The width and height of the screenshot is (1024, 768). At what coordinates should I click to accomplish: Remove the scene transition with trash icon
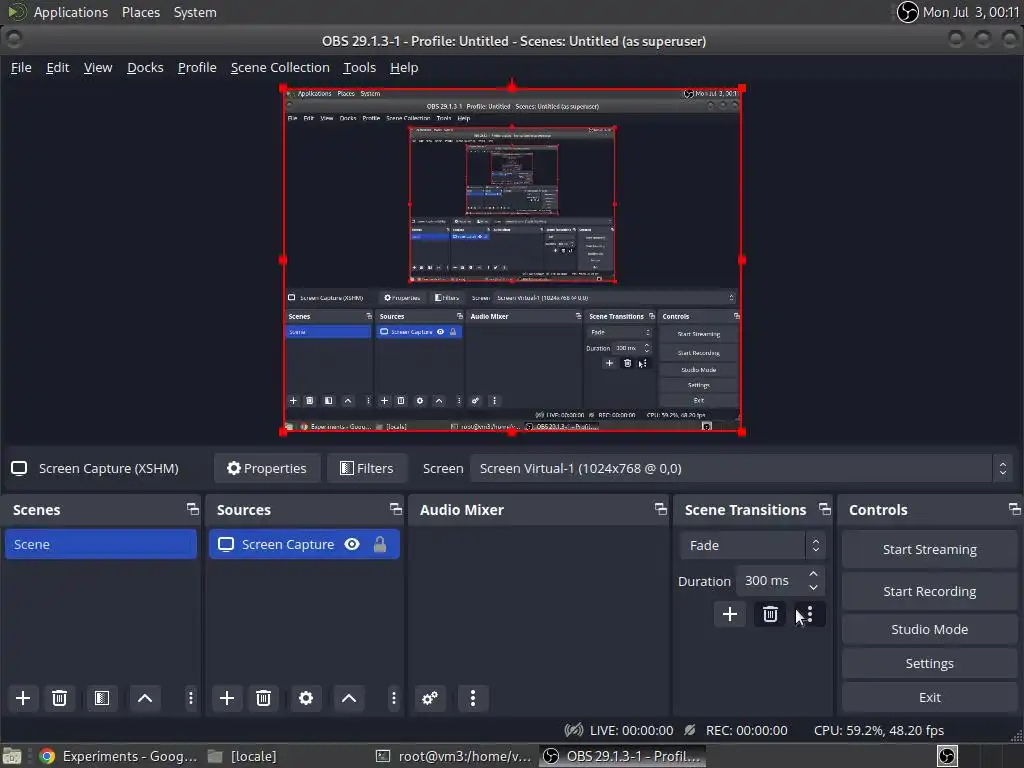click(x=770, y=614)
